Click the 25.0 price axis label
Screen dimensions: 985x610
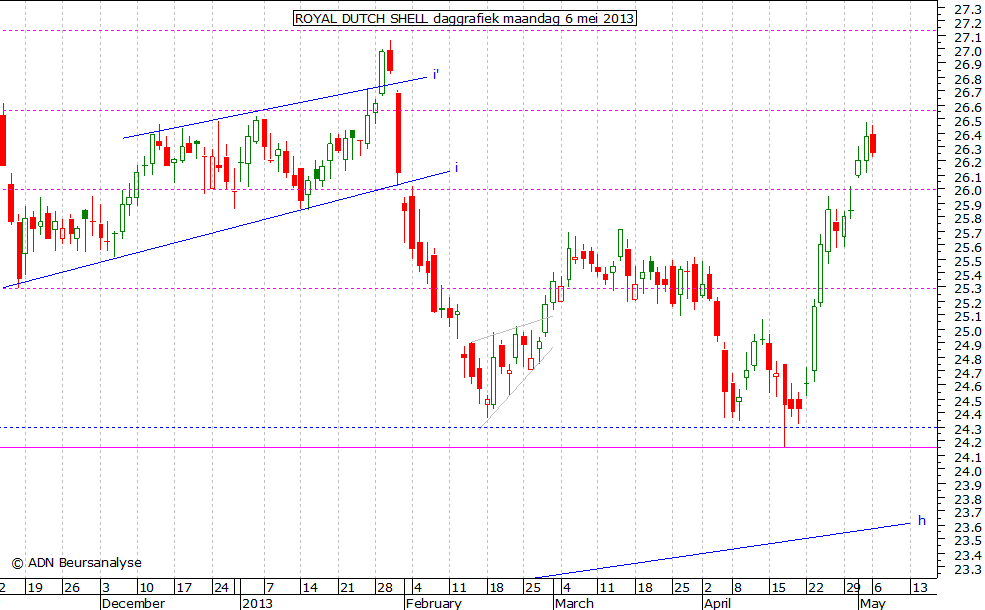coord(967,332)
